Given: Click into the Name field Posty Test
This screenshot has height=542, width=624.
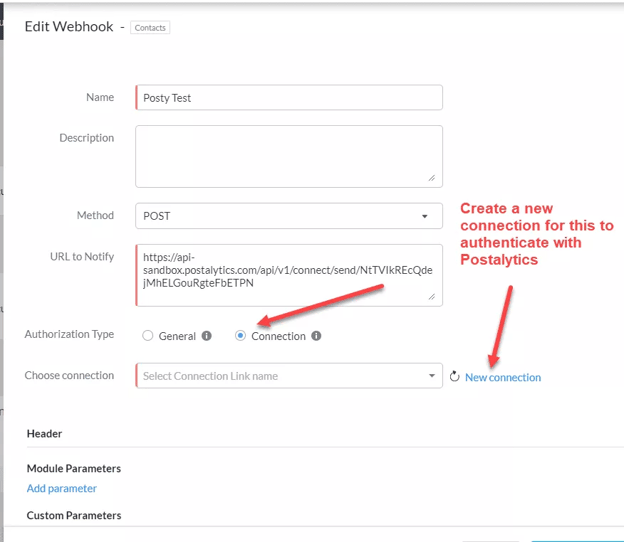Looking at the screenshot, I should point(289,97).
